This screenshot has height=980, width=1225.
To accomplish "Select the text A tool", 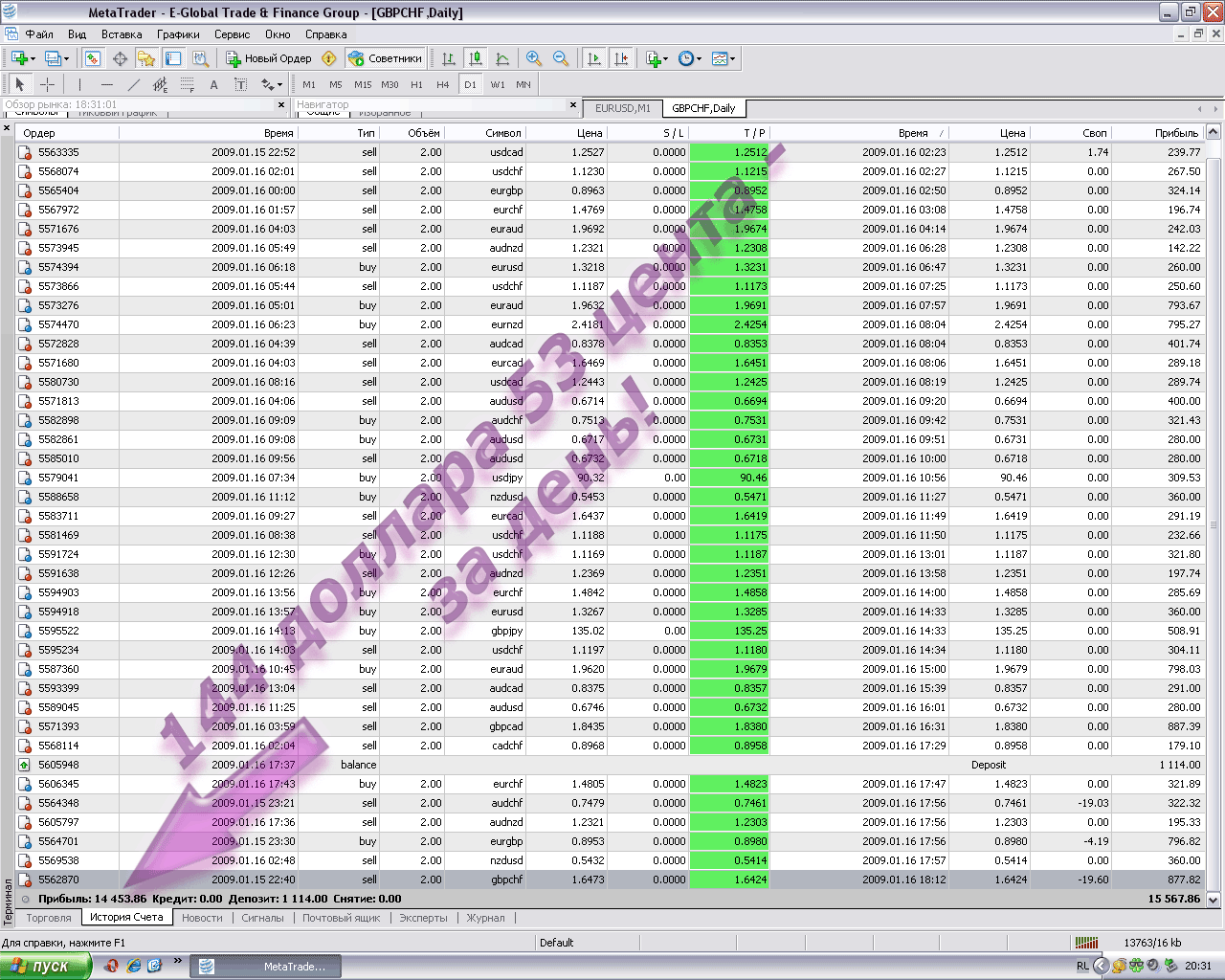I will [213, 84].
